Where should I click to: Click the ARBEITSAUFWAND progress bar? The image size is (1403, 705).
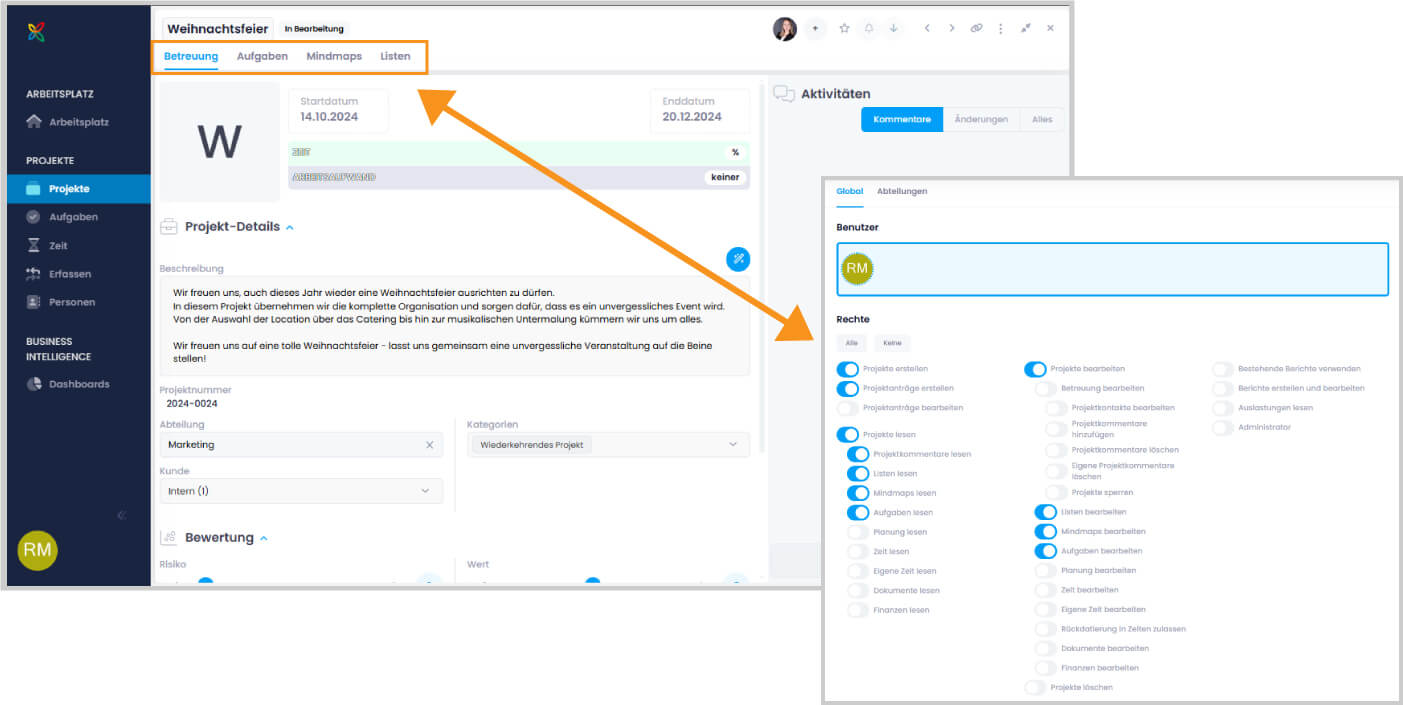(x=518, y=177)
